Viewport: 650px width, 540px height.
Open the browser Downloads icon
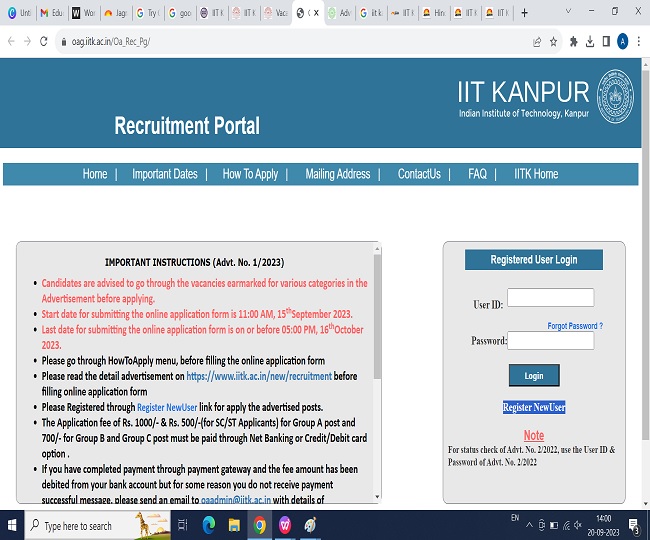(x=590, y=41)
